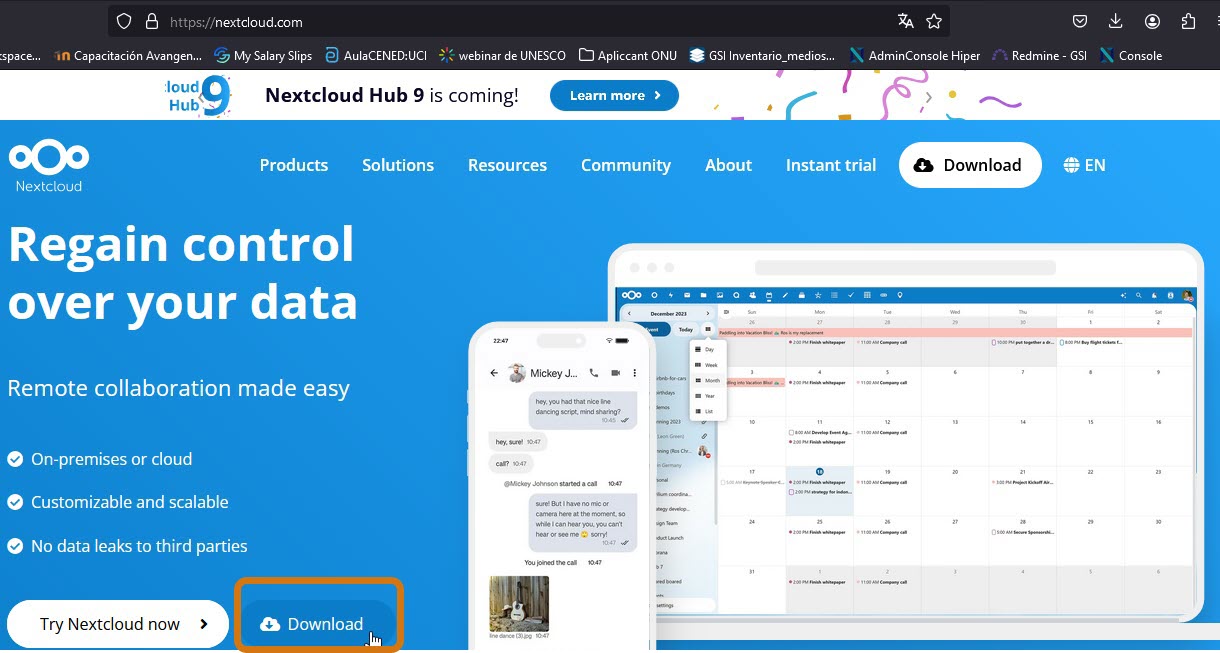Click Try Nextcloud now button
This screenshot has height=653, width=1220.
tap(119, 624)
